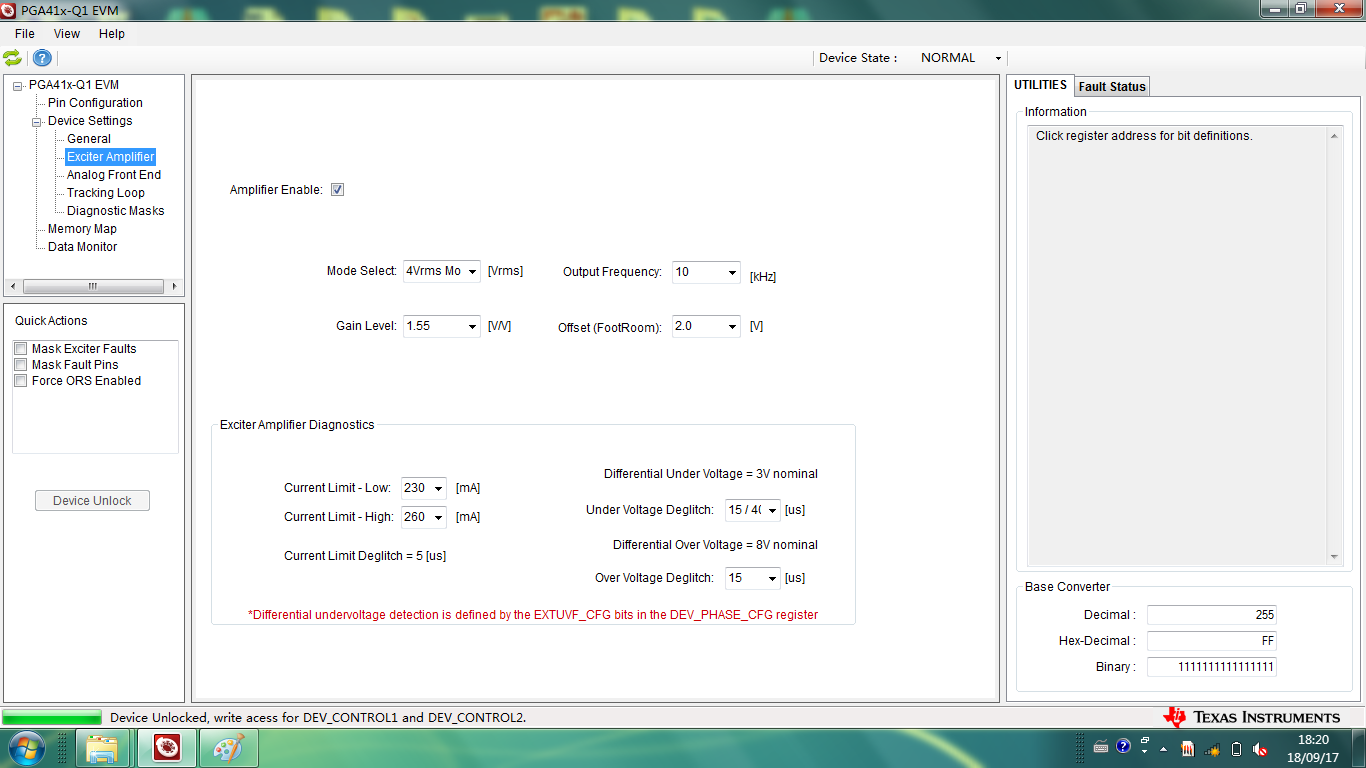Click the Binary input field

point(1212,667)
